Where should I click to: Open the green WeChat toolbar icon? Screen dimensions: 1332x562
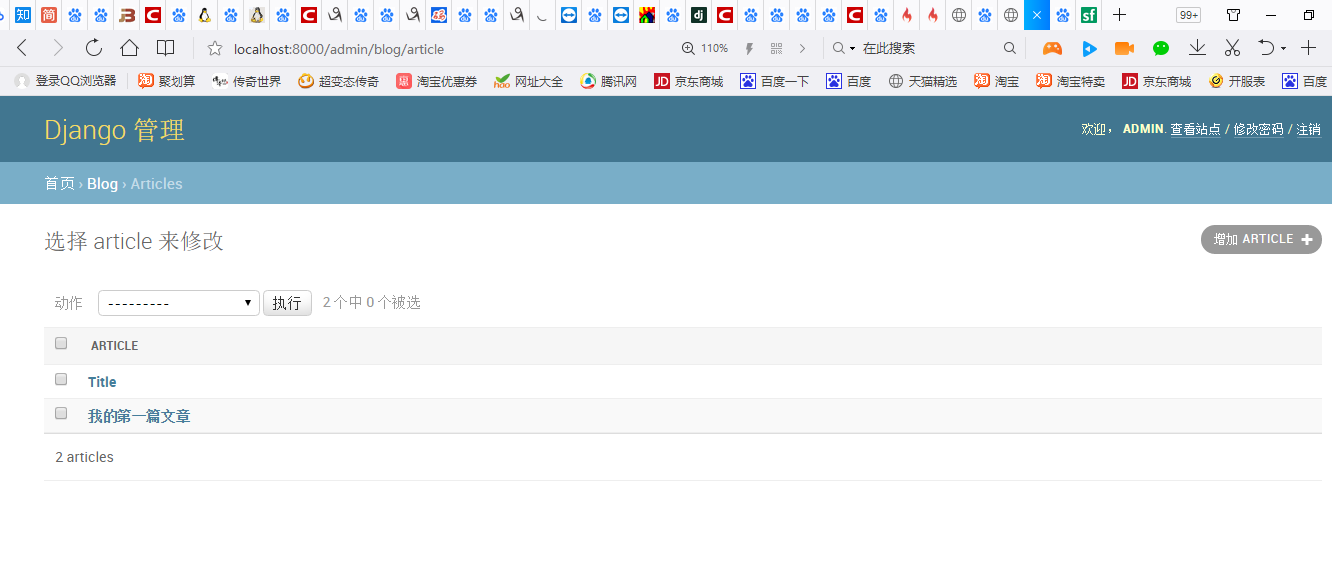1160,48
